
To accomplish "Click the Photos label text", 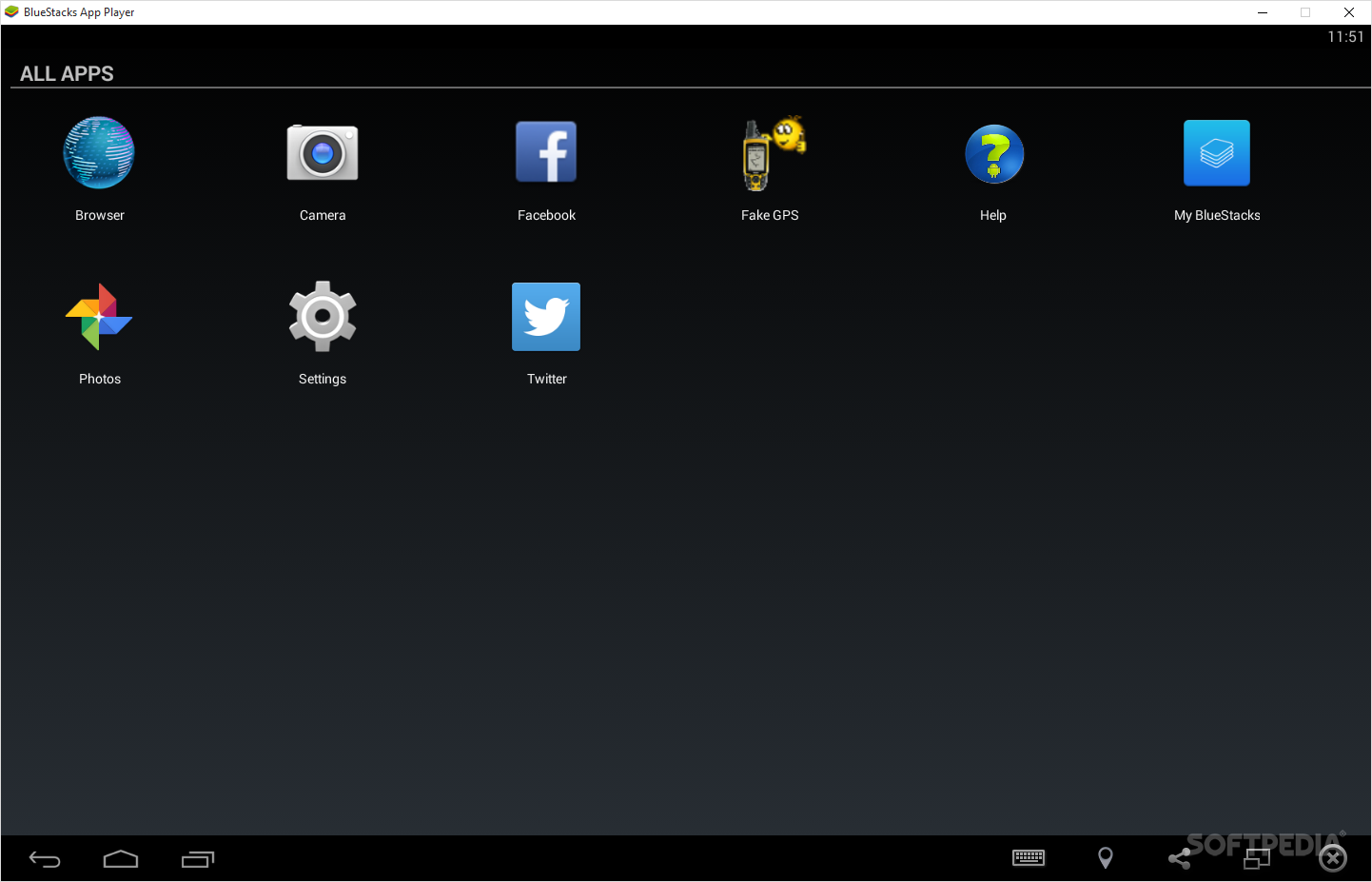I will (x=100, y=380).
